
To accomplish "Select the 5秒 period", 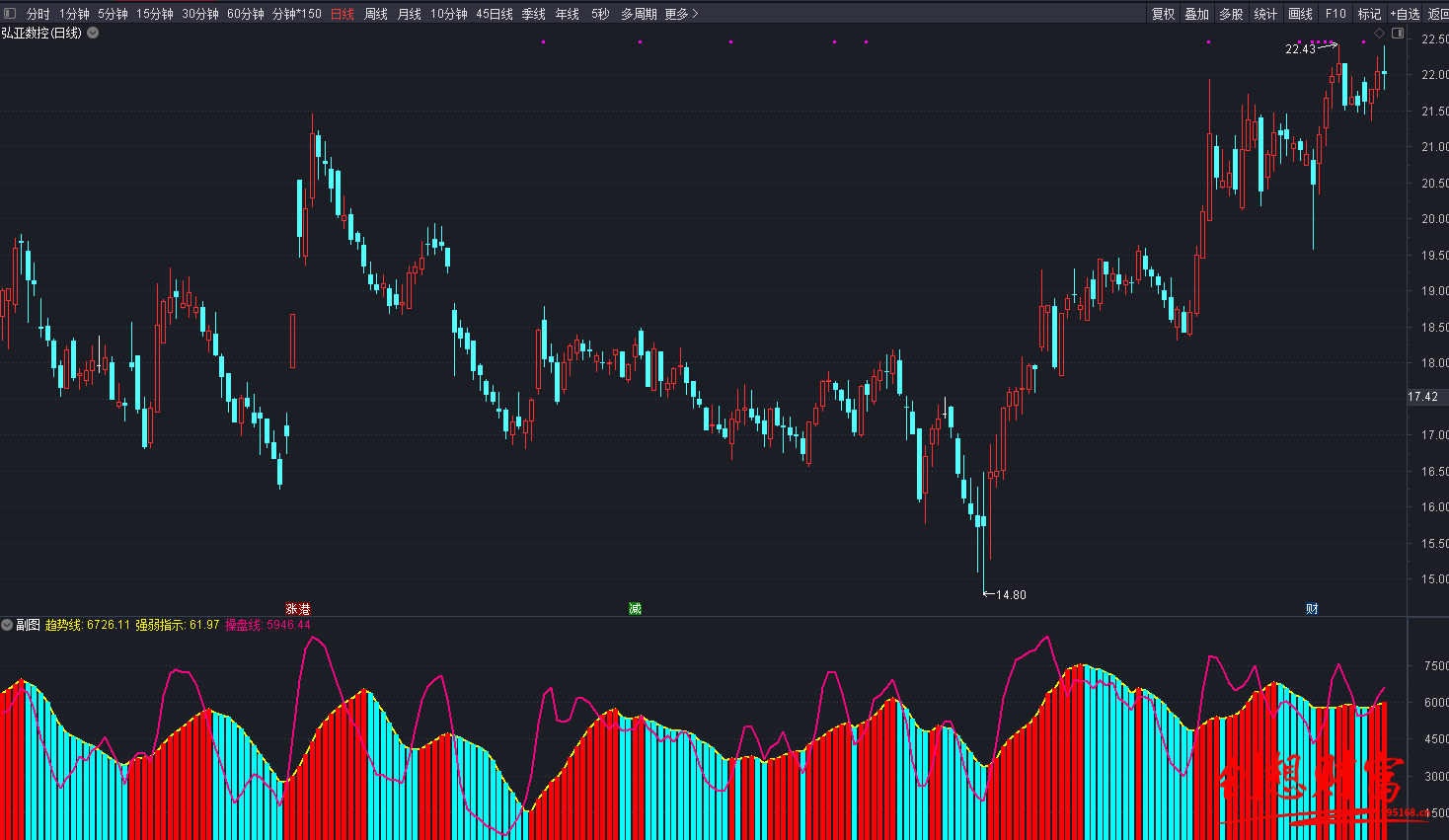I will [x=600, y=14].
